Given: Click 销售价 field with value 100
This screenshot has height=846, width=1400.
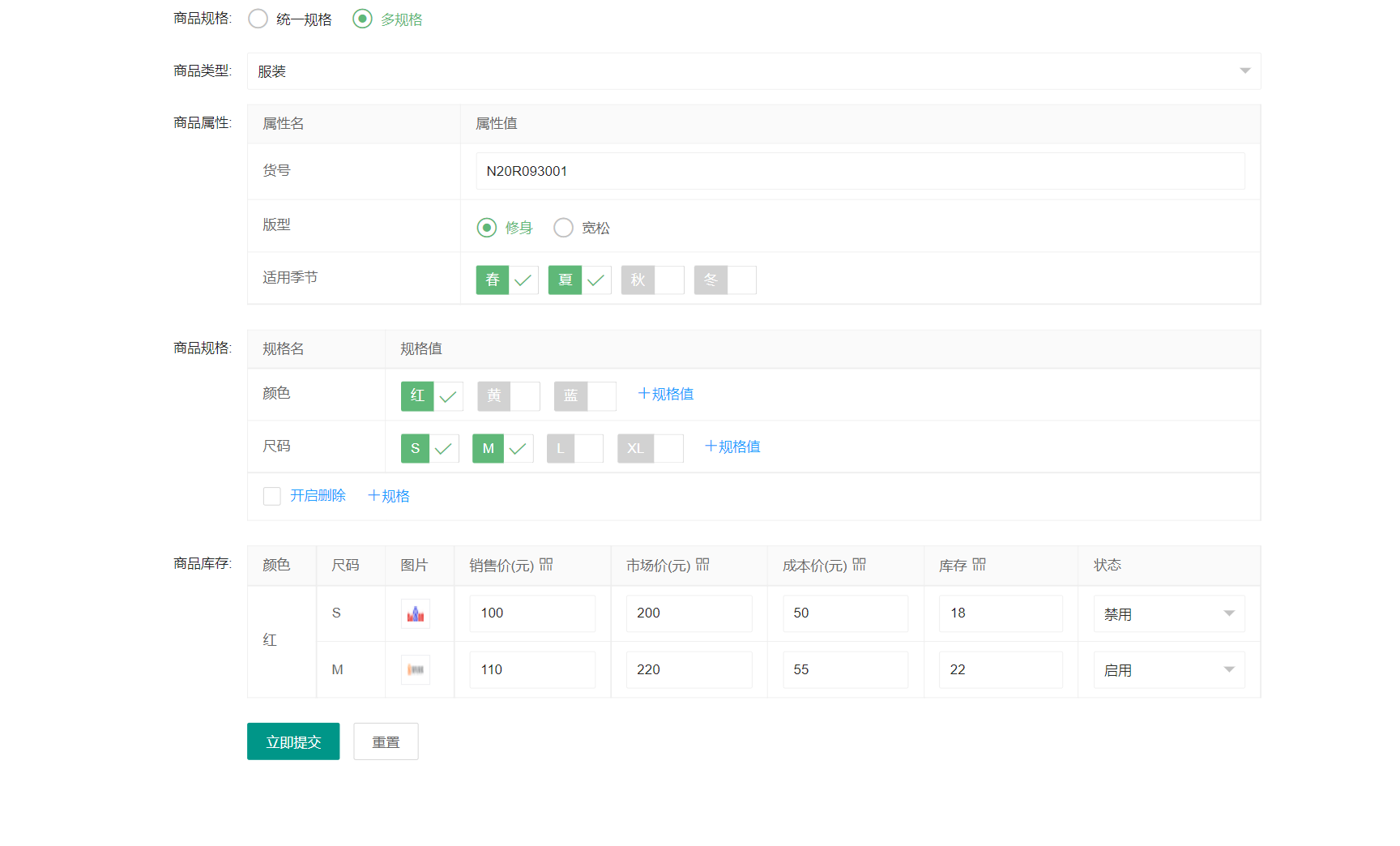Looking at the screenshot, I should [532, 613].
